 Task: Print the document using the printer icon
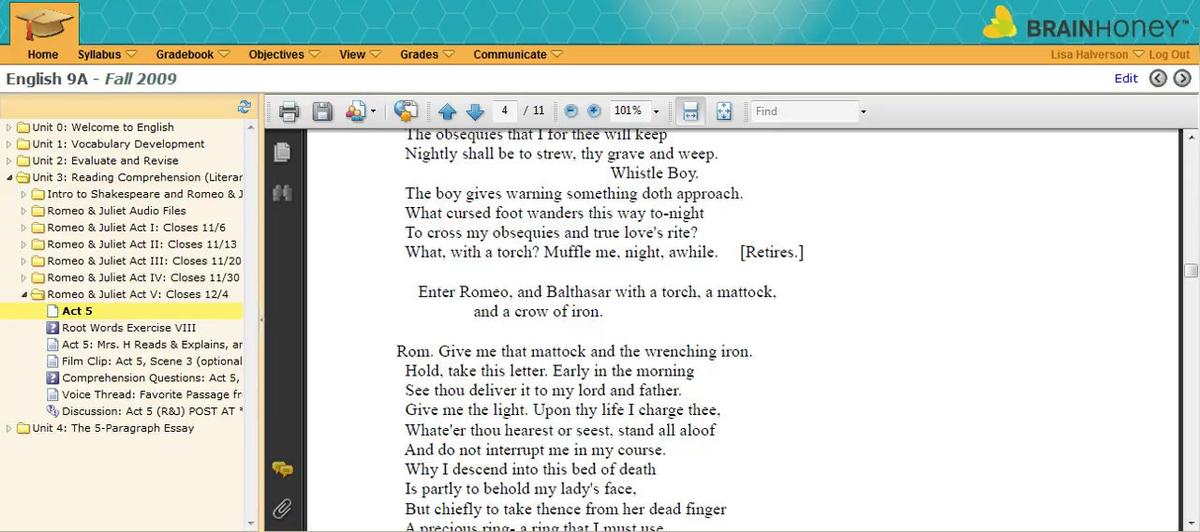point(290,111)
